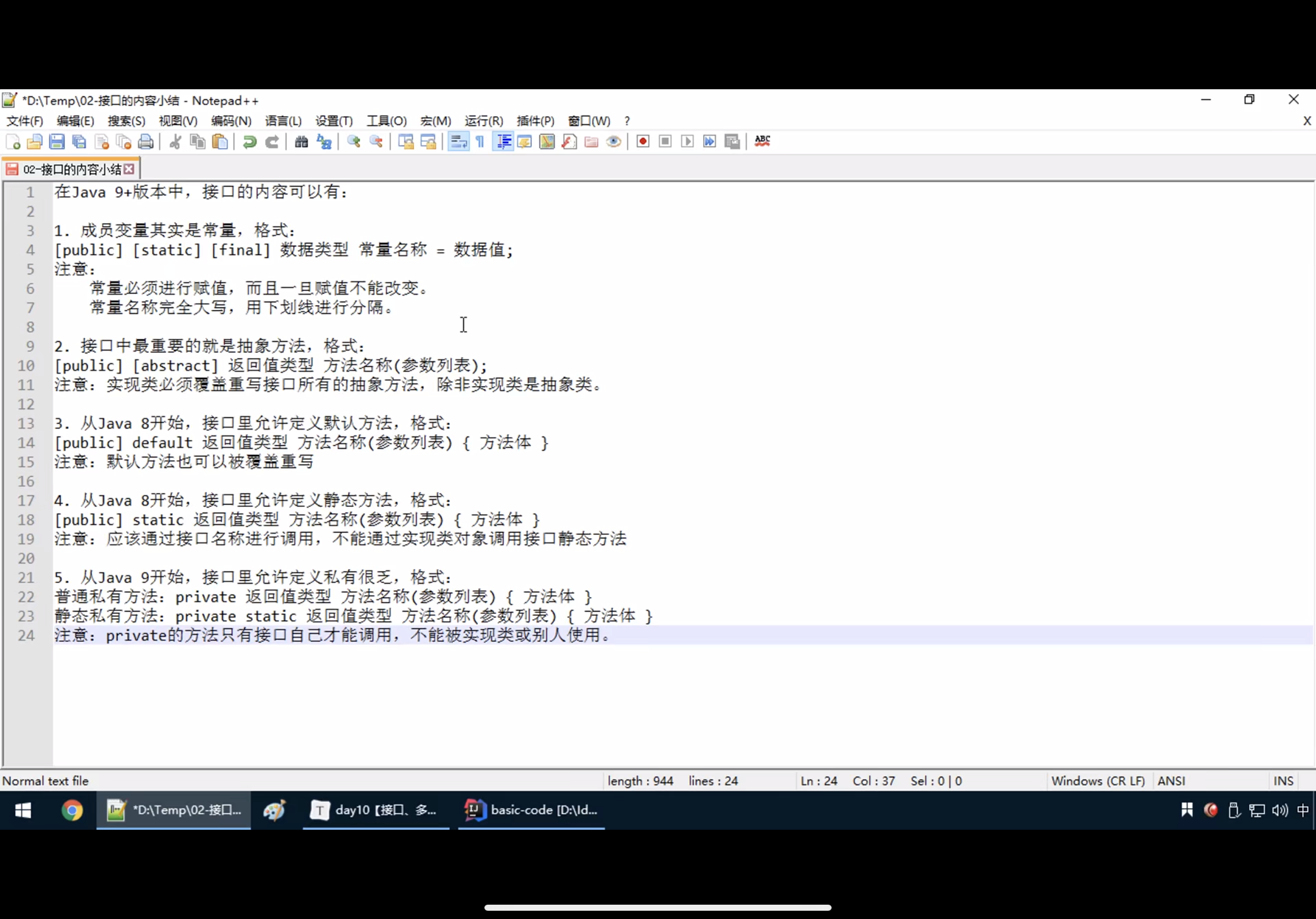Select the 02-接口的内容小结 document tab

[72, 170]
